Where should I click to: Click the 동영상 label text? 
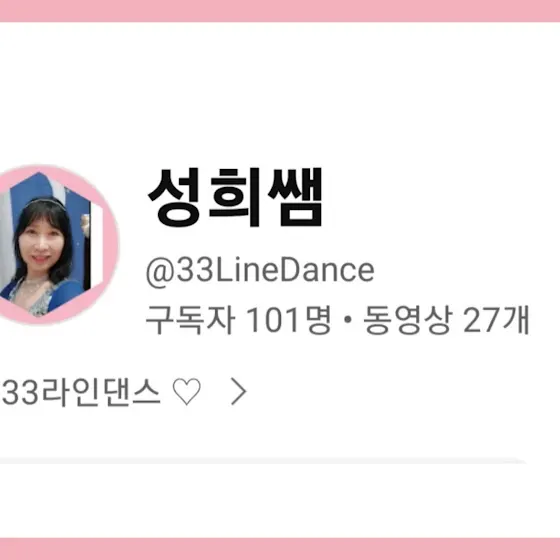[408, 320]
